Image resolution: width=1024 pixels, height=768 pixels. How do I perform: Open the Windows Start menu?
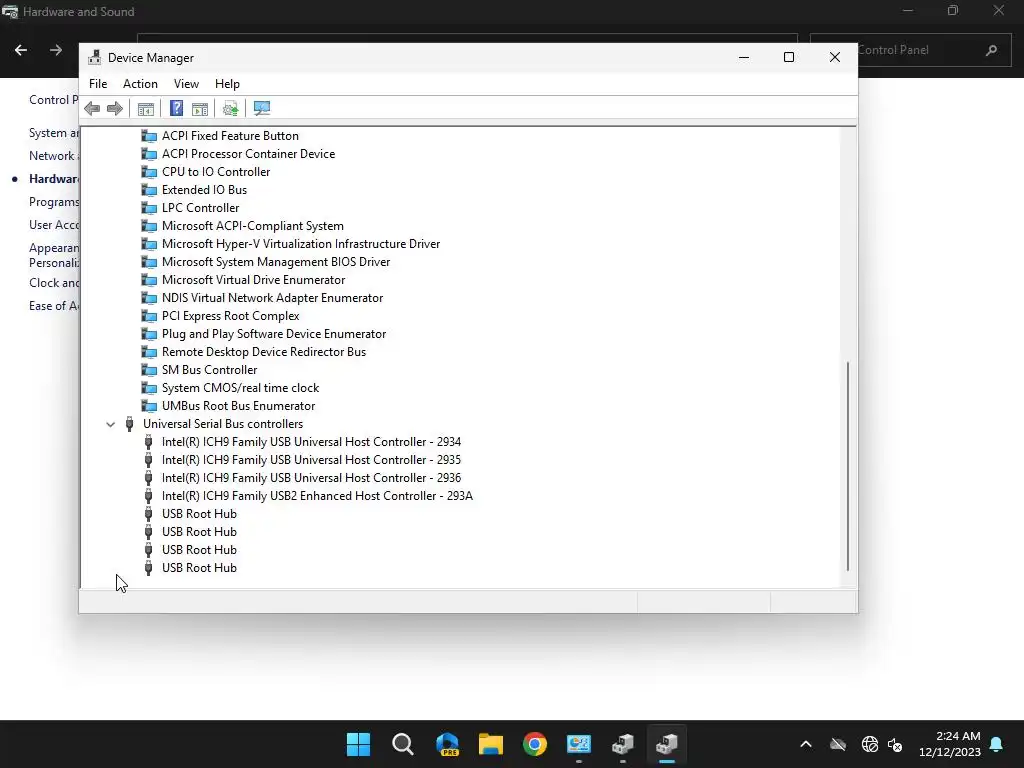(358, 744)
